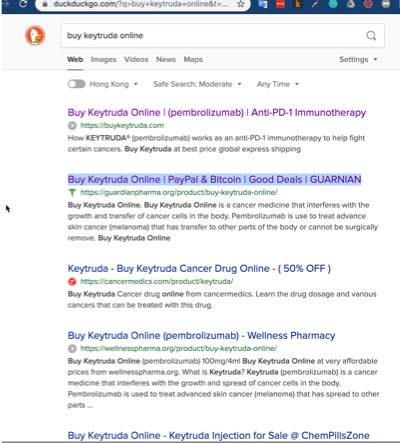Open the Any Time filter dropdown
This screenshot has width=400, height=443.
[x=277, y=84]
